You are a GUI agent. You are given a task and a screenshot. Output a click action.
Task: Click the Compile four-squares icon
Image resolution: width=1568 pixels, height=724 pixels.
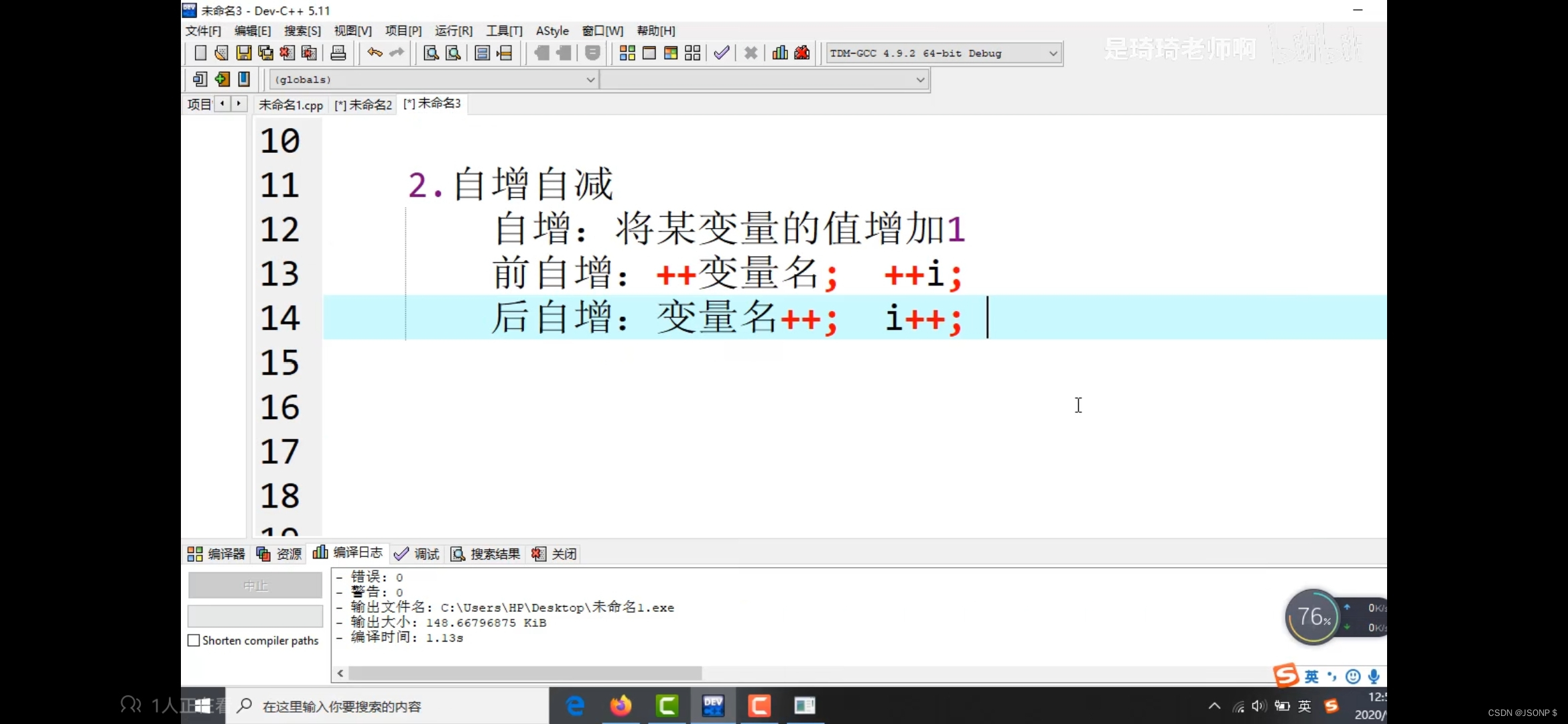627,53
